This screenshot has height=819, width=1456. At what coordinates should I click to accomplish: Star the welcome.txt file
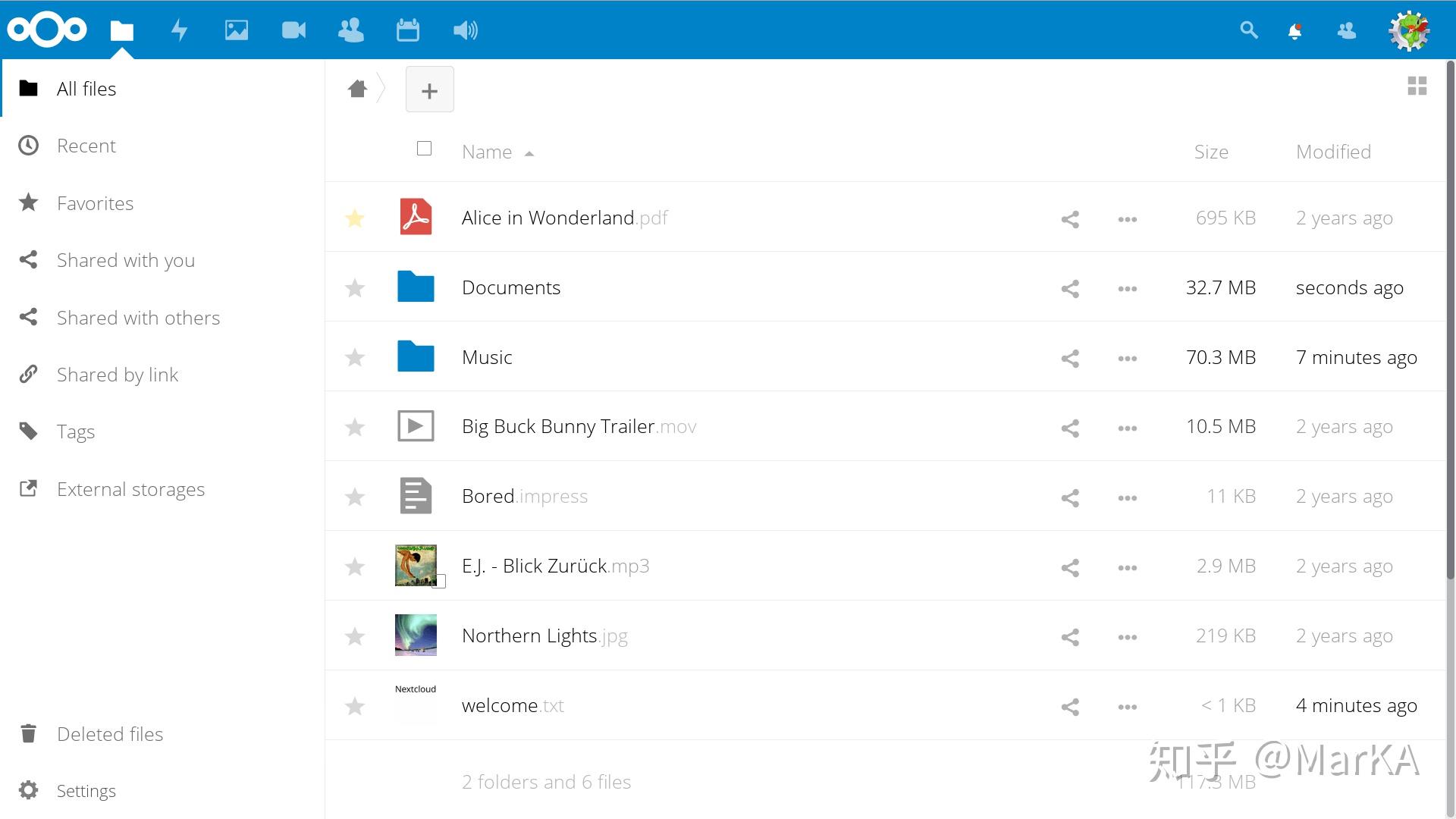(x=355, y=706)
